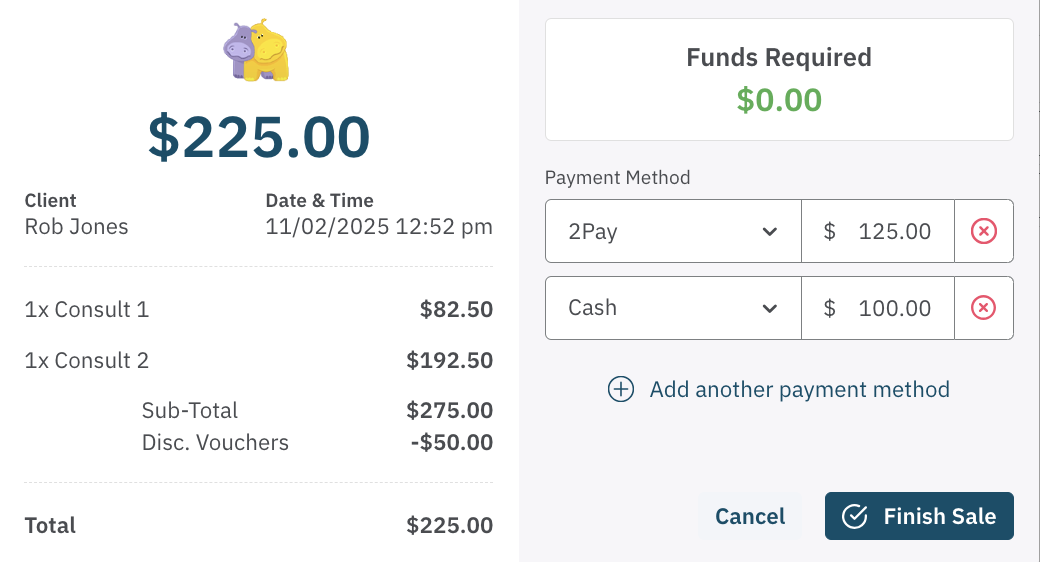Focus the 100.00 amount field
This screenshot has height=562, width=1040.
(894, 308)
